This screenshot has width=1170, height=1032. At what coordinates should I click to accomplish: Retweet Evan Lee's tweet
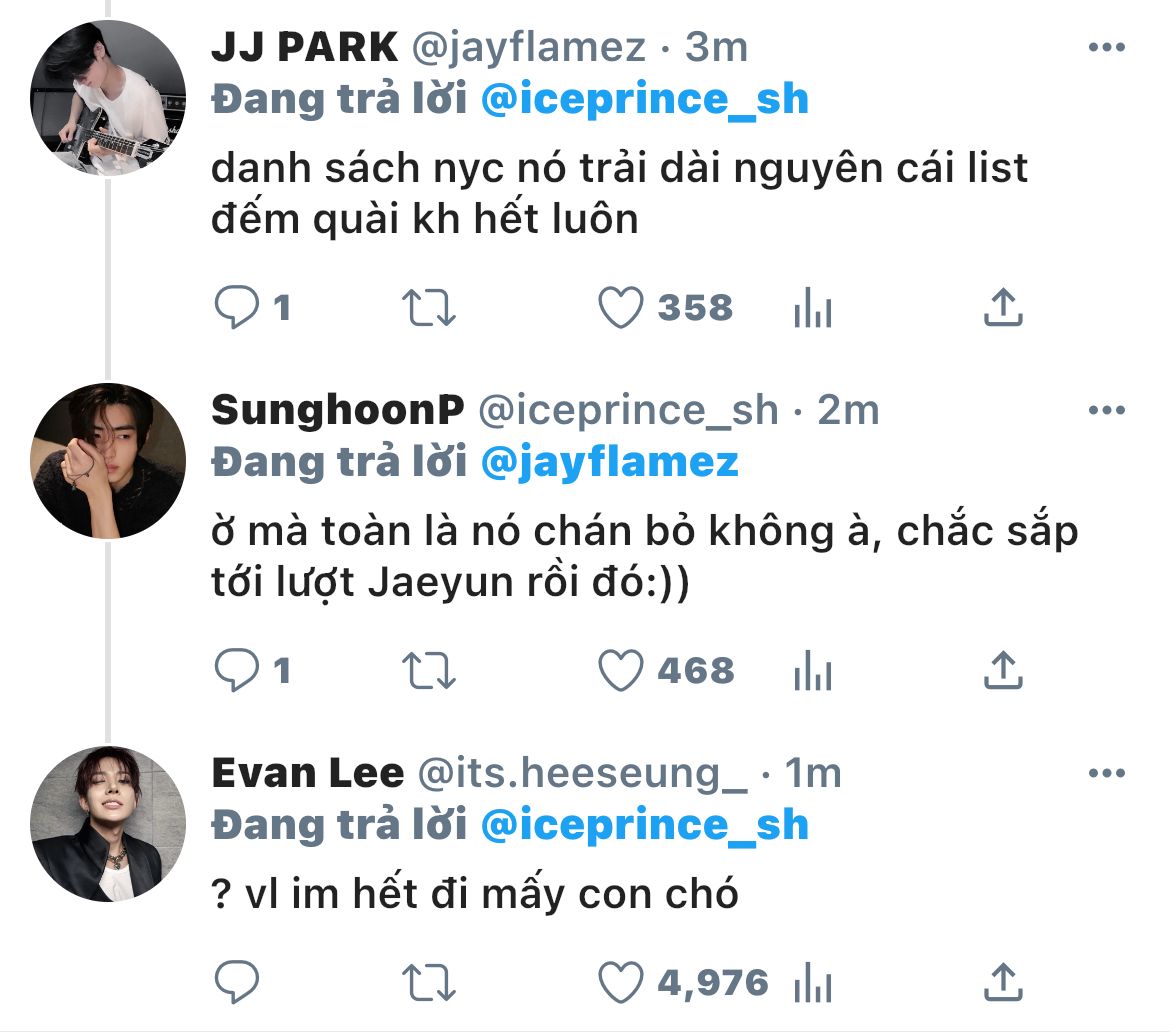[x=429, y=982]
